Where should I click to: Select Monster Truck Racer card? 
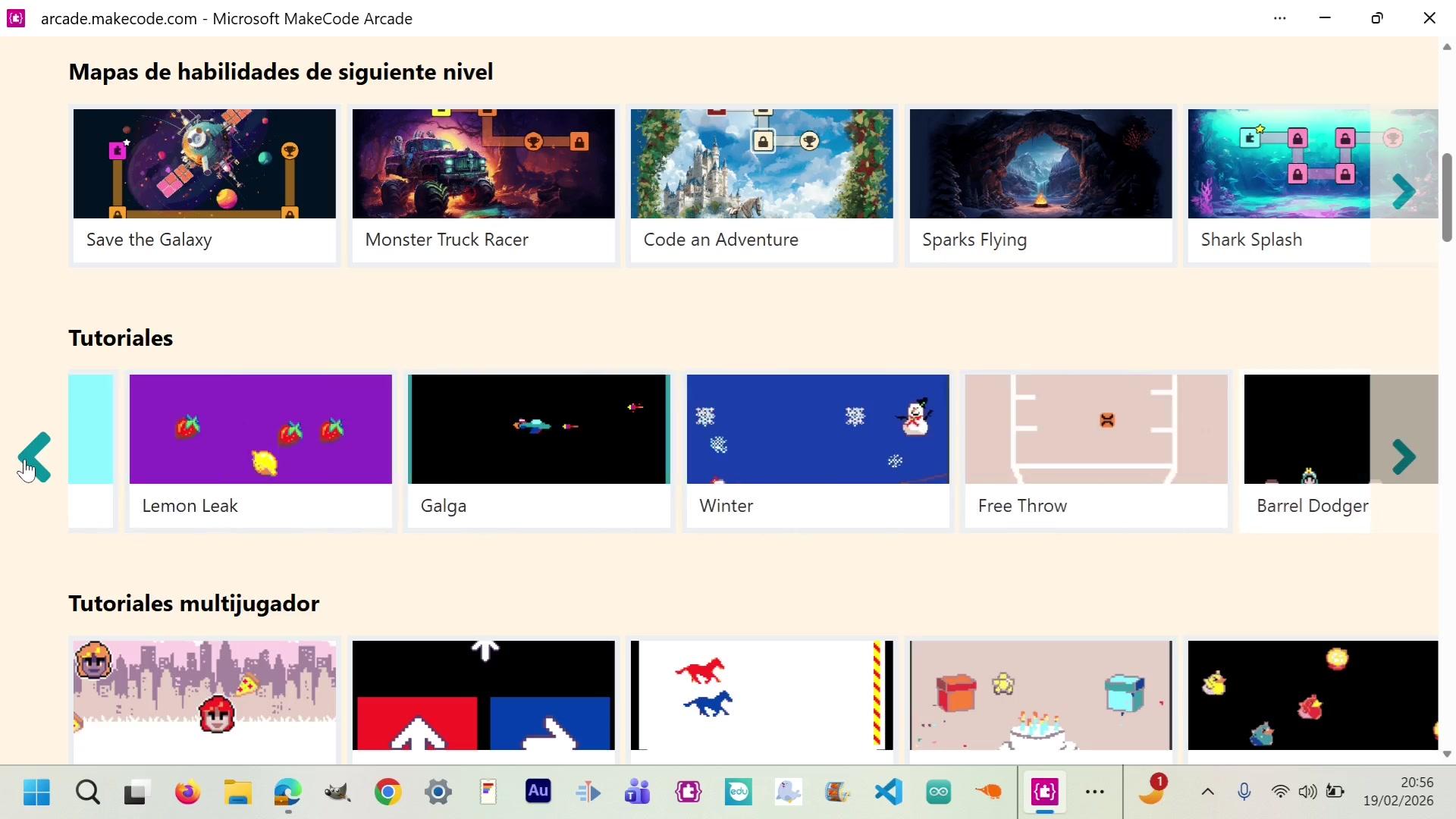tap(483, 185)
